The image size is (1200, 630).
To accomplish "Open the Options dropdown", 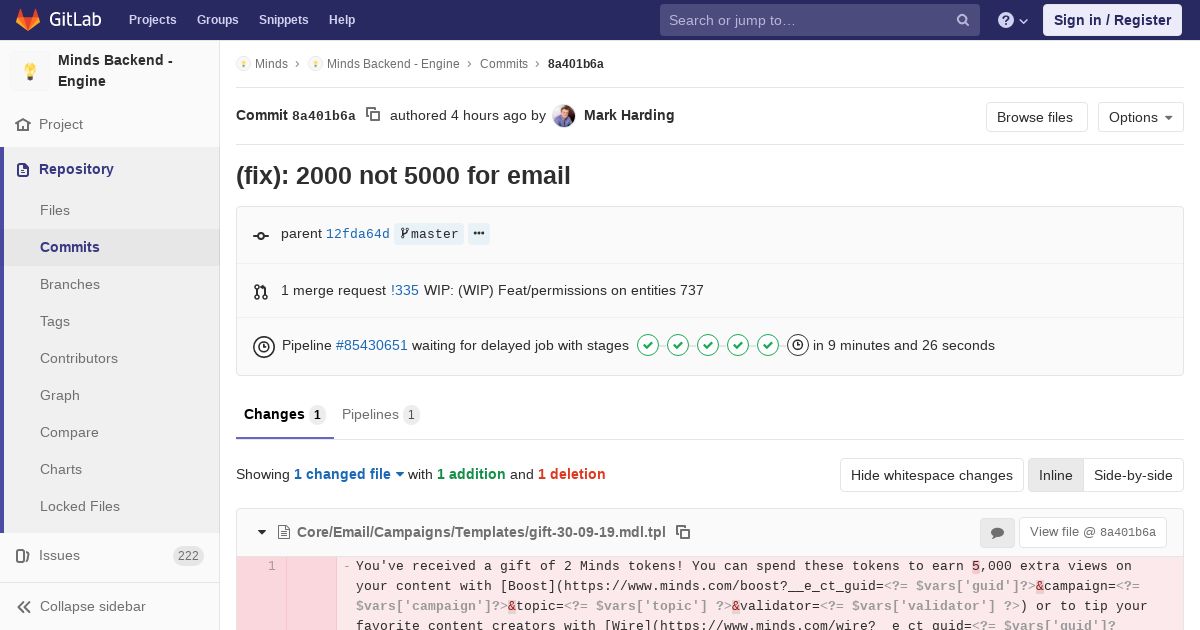I will click(x=1141, y=117).
